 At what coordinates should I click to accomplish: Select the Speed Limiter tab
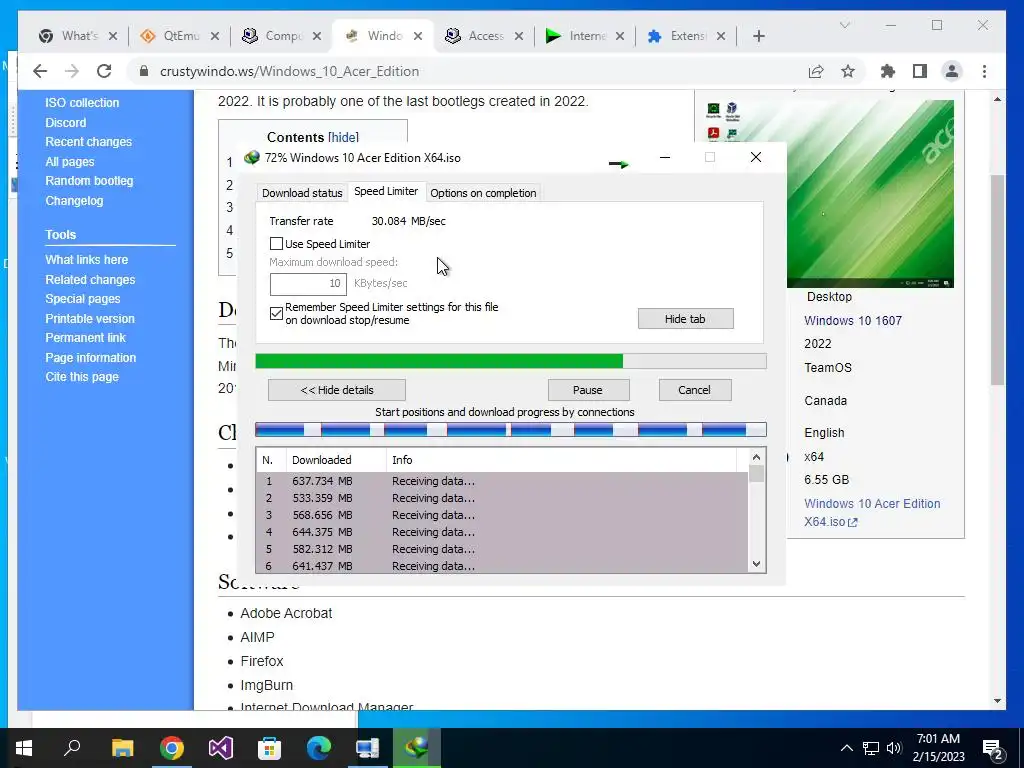[386, 191]
